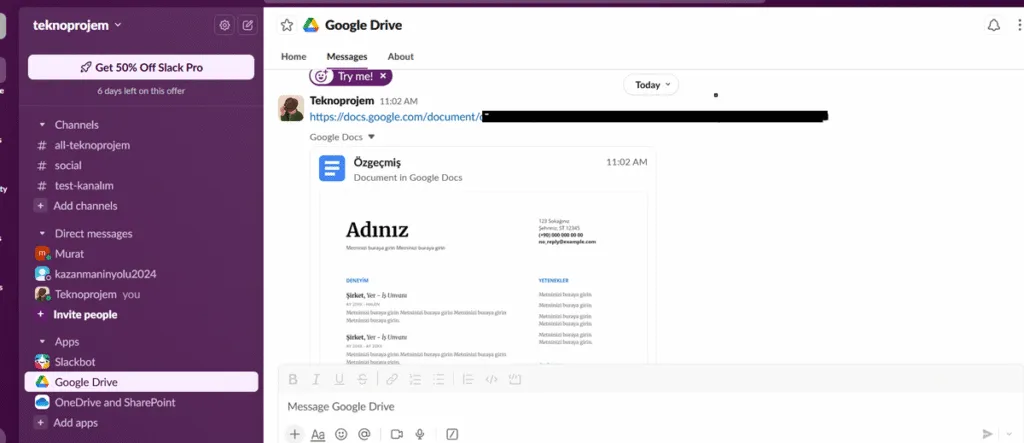Switch to the Home tab
The height and width of the screenshot is (443, 1024).
pyautogui.click(x=294, y=57)
